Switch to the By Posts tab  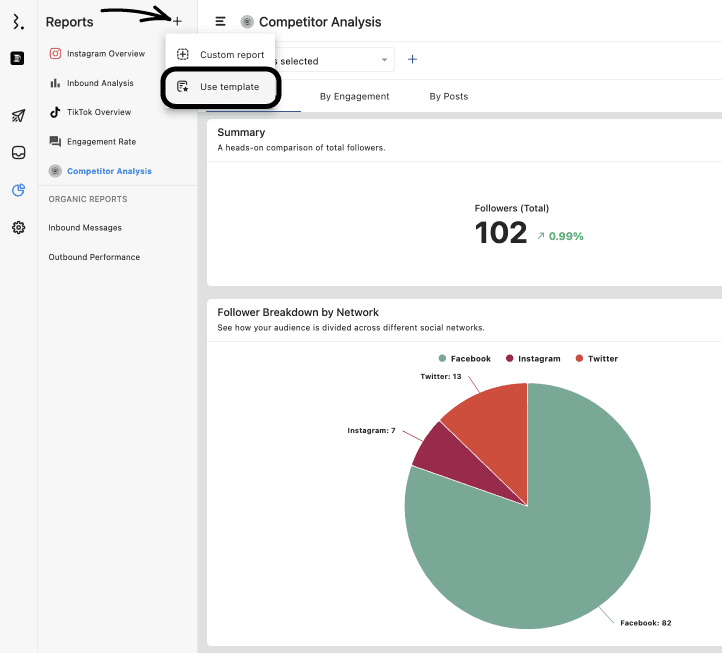[448, 96]
